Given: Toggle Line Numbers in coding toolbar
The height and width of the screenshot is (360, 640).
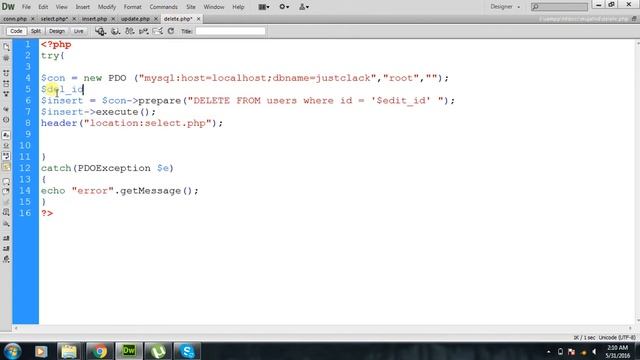Looking at the screenshot, I should click(6, 135).
